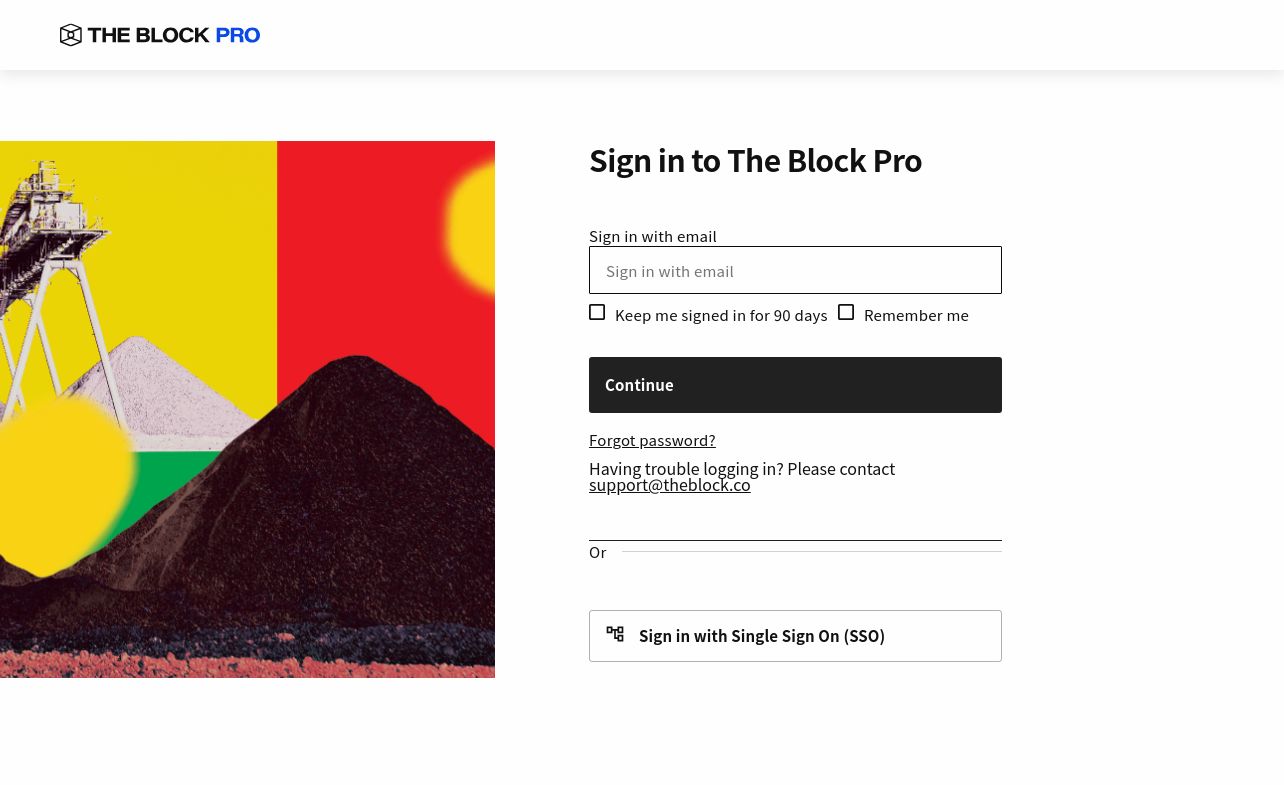Click the blue PRO wordmark in header
Screen dimensions: 1284x785
tap(238, 35)
